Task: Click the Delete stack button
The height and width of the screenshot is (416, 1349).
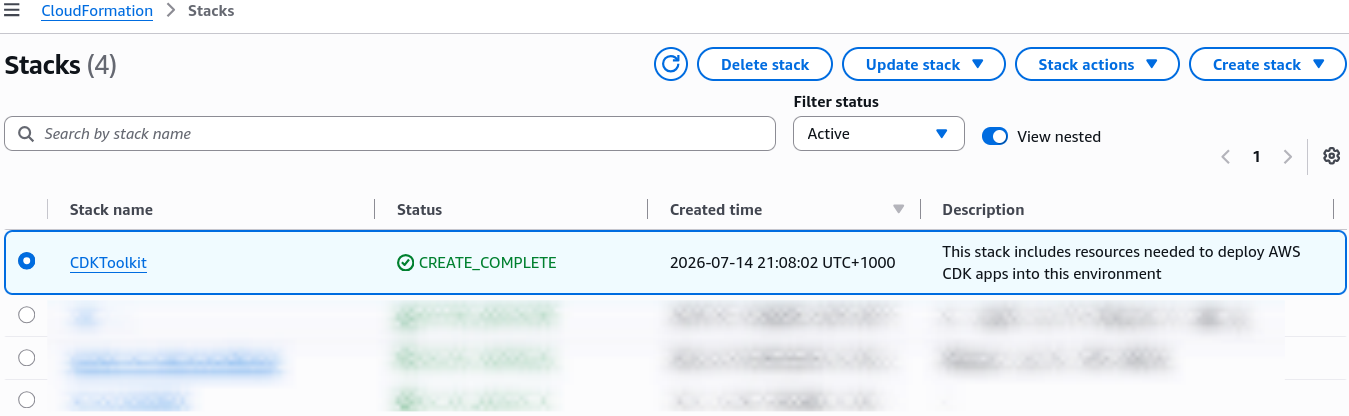Action: click(x=765, y=64)
